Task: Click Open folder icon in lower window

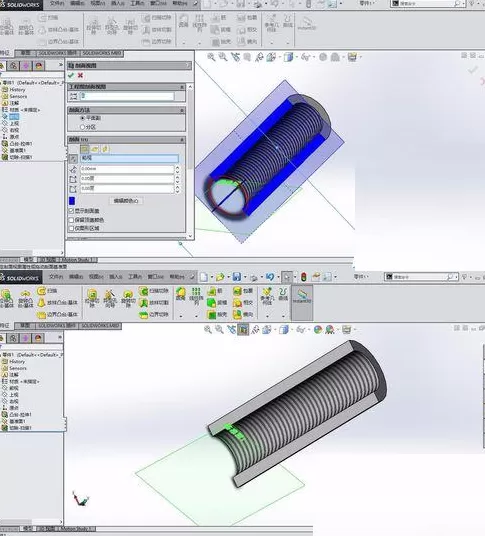Action: click(220, 277)
